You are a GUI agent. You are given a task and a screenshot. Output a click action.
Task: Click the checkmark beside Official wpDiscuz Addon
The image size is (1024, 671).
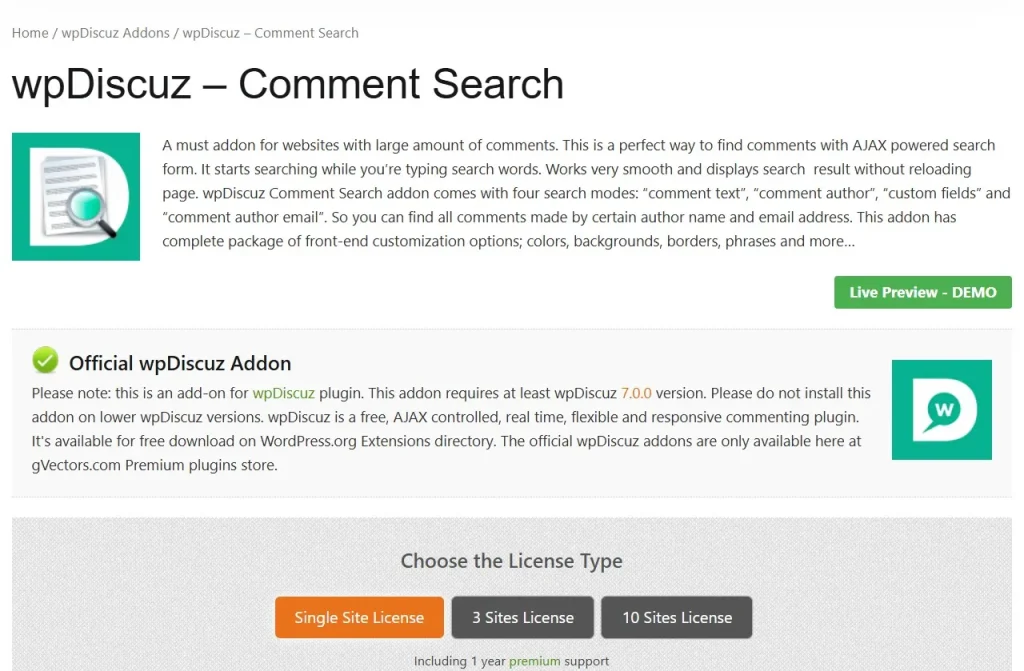coord(44,360)
